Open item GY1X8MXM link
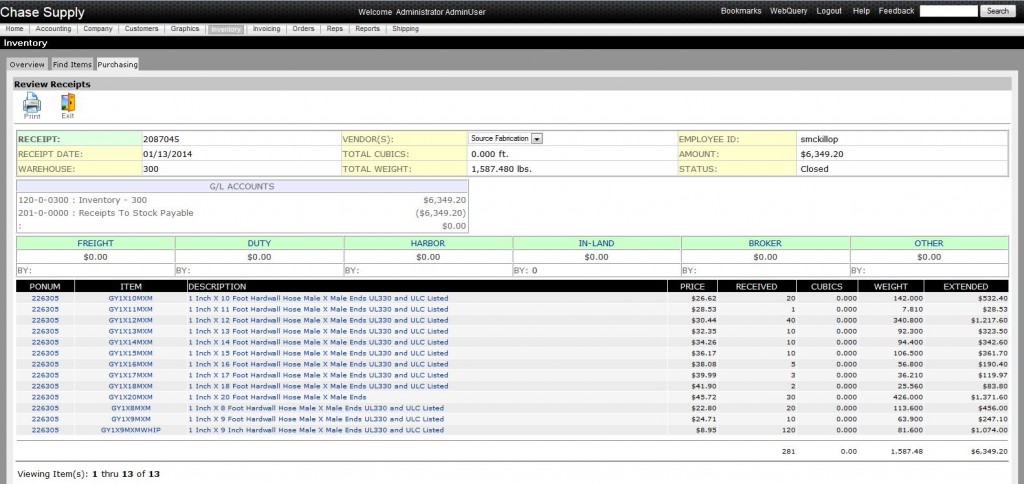 [x=131, y=408]
